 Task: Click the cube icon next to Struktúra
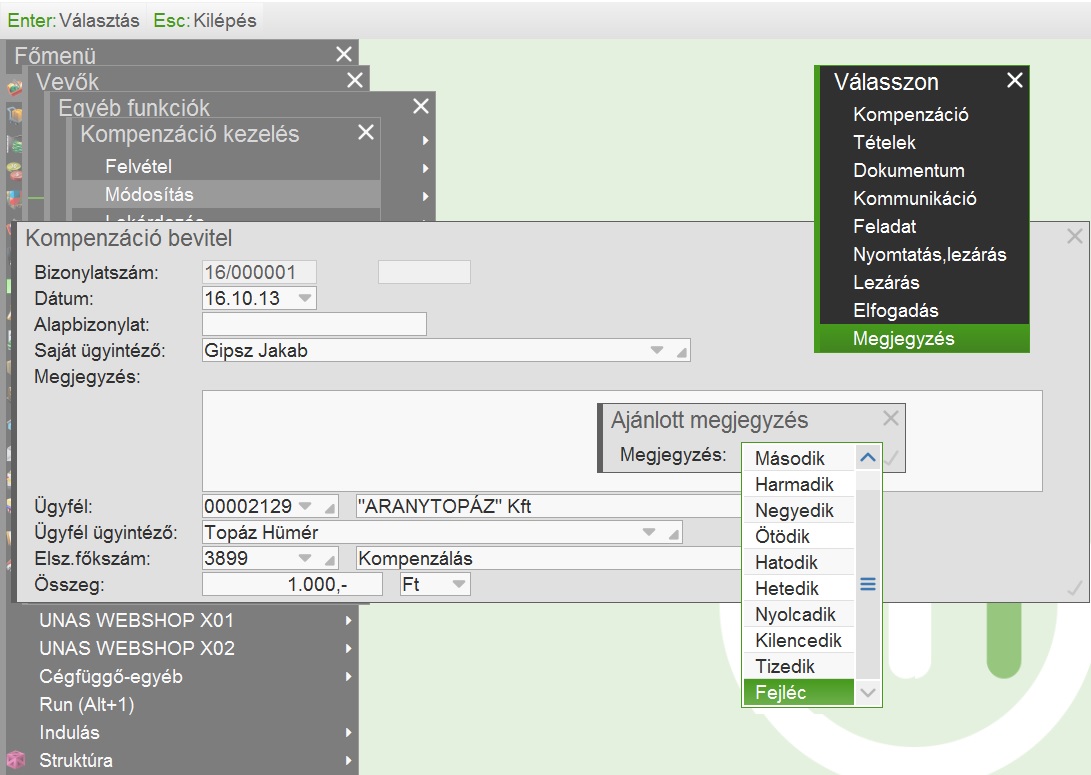tap(15, 760)
